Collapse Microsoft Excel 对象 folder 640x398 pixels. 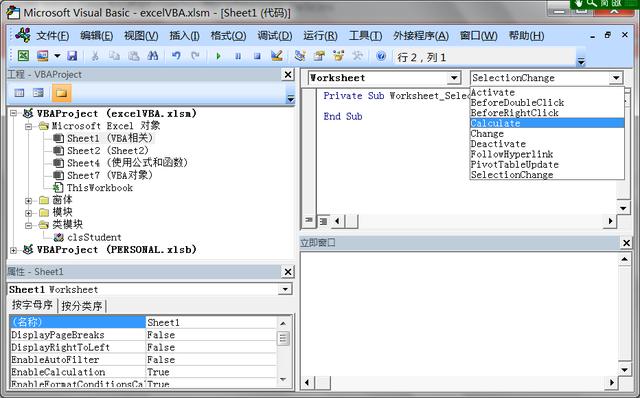point(29,126)
